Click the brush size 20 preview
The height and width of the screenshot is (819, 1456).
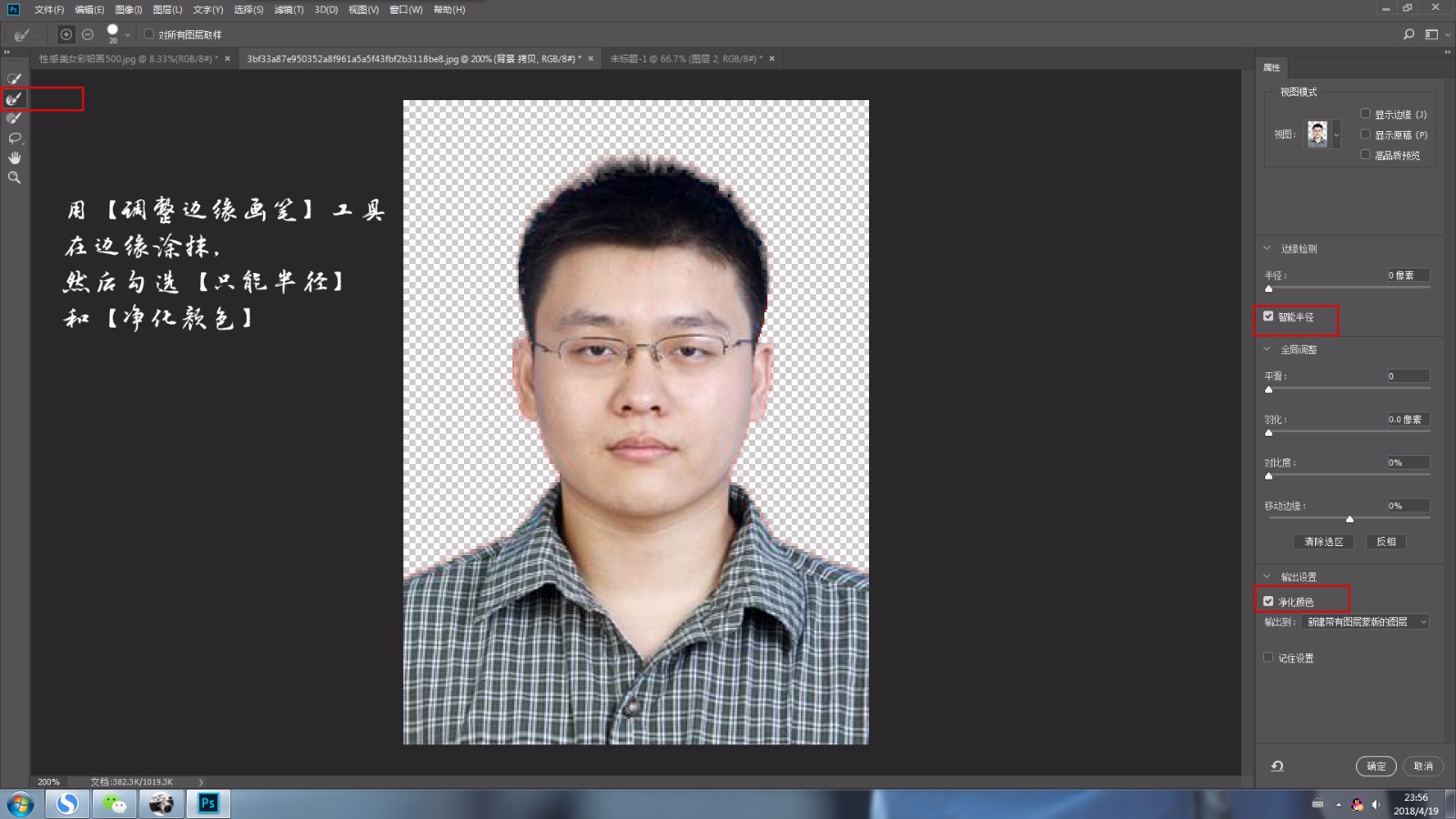(x=113, y=34)
